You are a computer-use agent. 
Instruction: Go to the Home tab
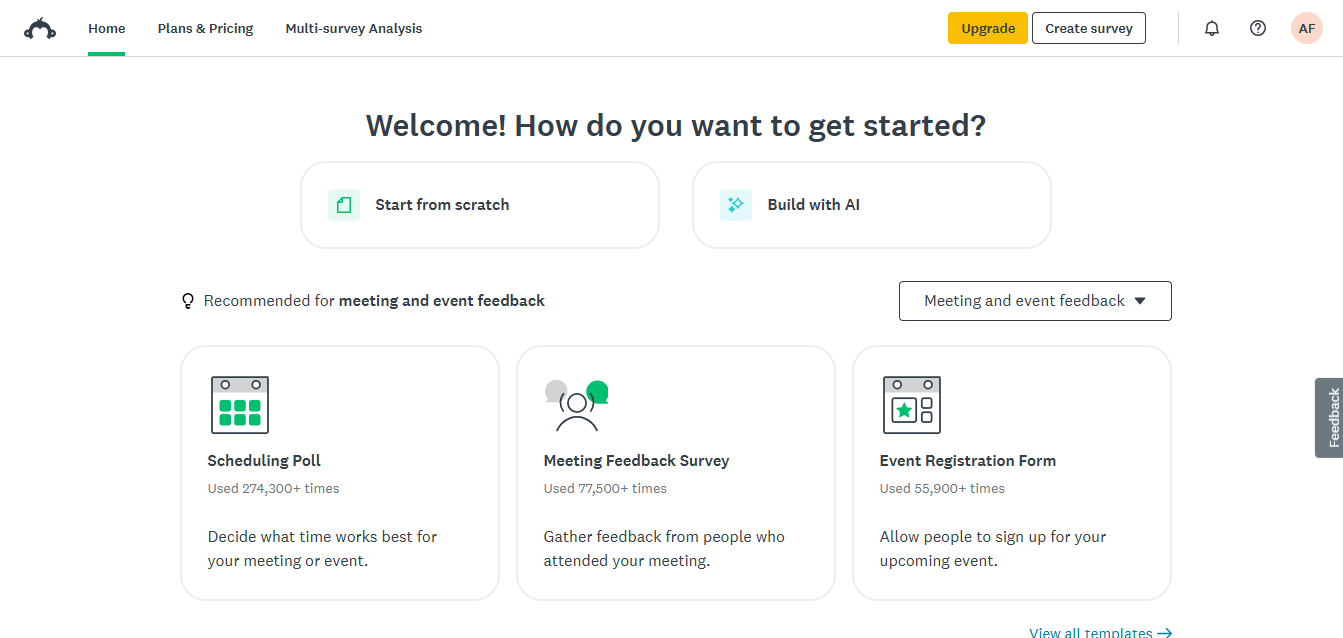click(x=107, y=28)
